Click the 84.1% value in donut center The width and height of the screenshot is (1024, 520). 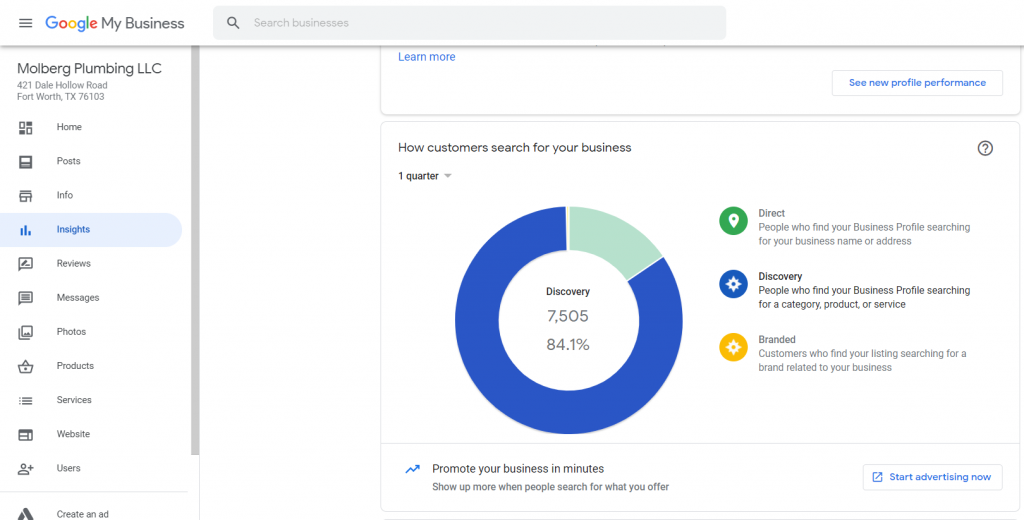568,345
